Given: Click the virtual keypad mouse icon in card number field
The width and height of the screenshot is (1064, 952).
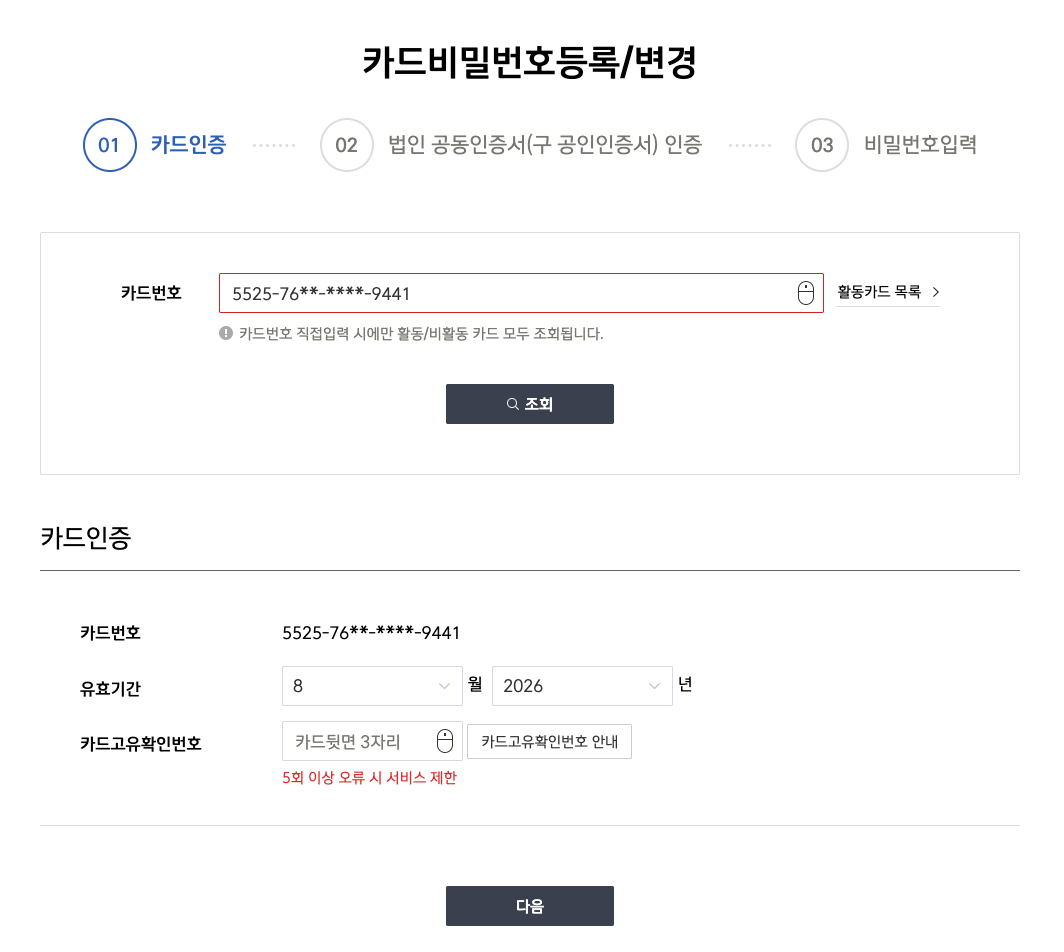Looking at the screenshot, I should [x=805, y=293].
